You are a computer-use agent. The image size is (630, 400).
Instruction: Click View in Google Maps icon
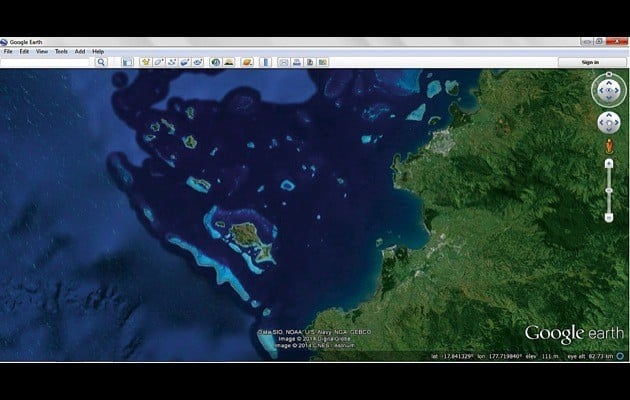pyautogui.click(x=323, y=62)
